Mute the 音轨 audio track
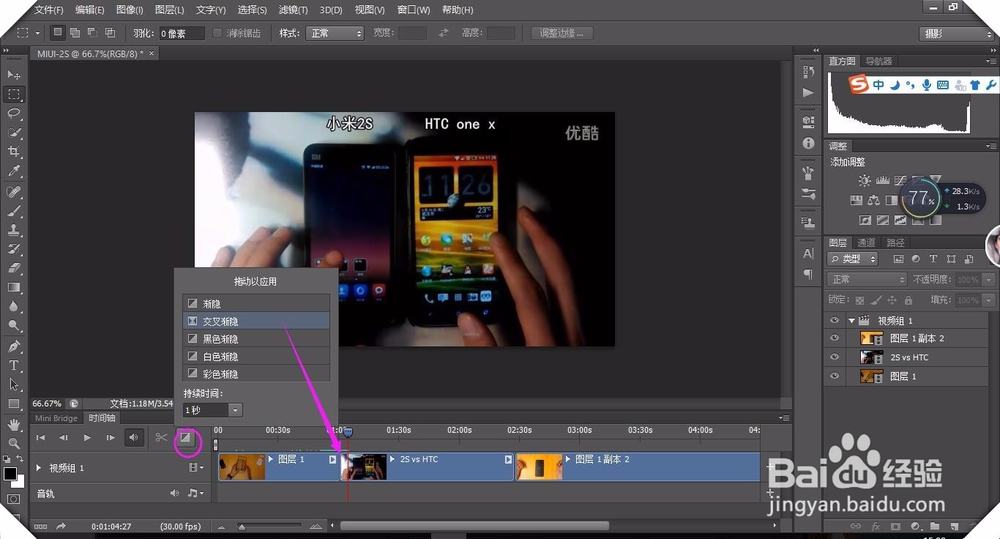Screen dimensions: 1000x539 coord(174,493)
